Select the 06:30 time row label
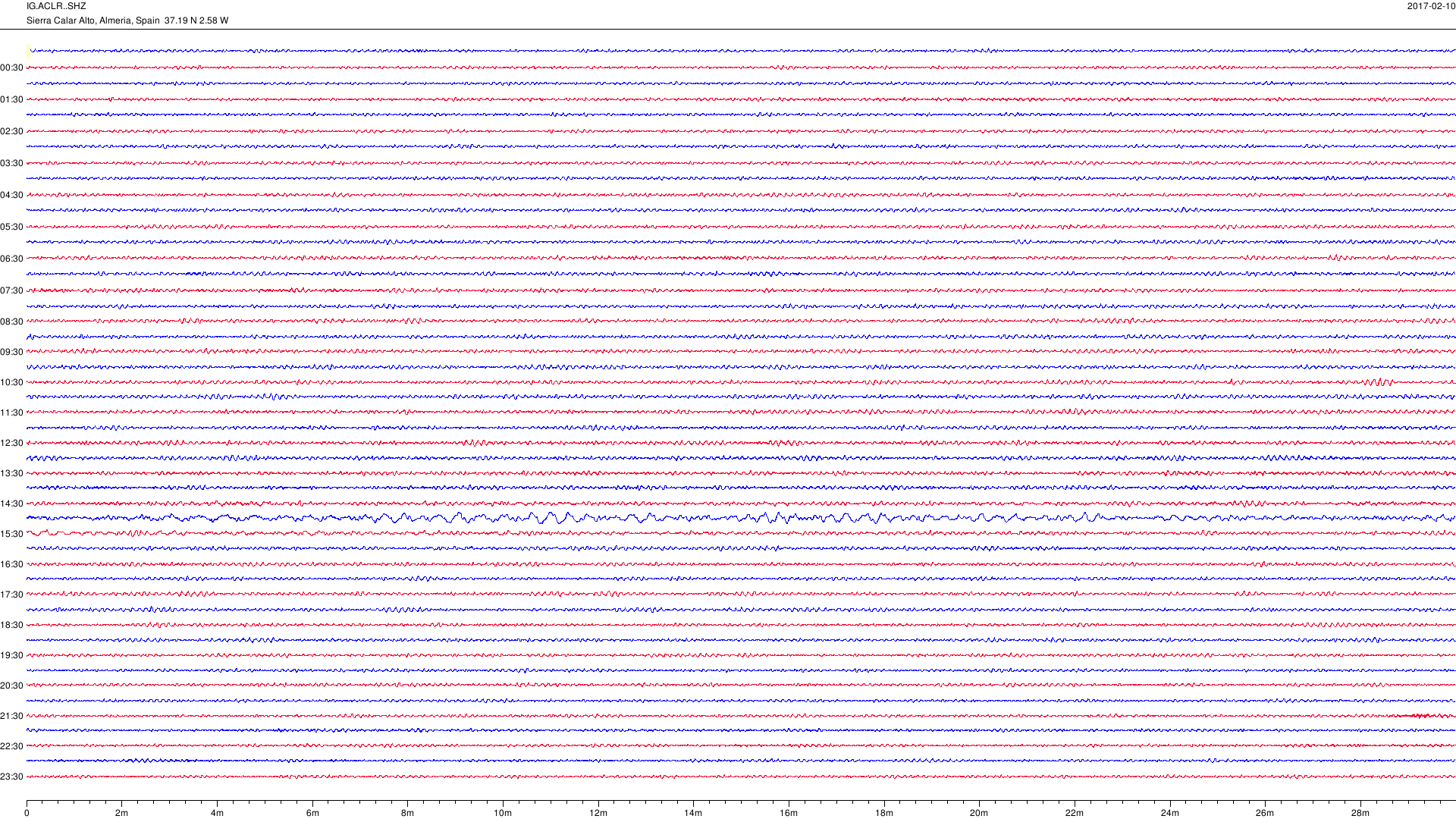This screenshot has height=819, width=1456. pyautogui.click(x=12, y=259)
